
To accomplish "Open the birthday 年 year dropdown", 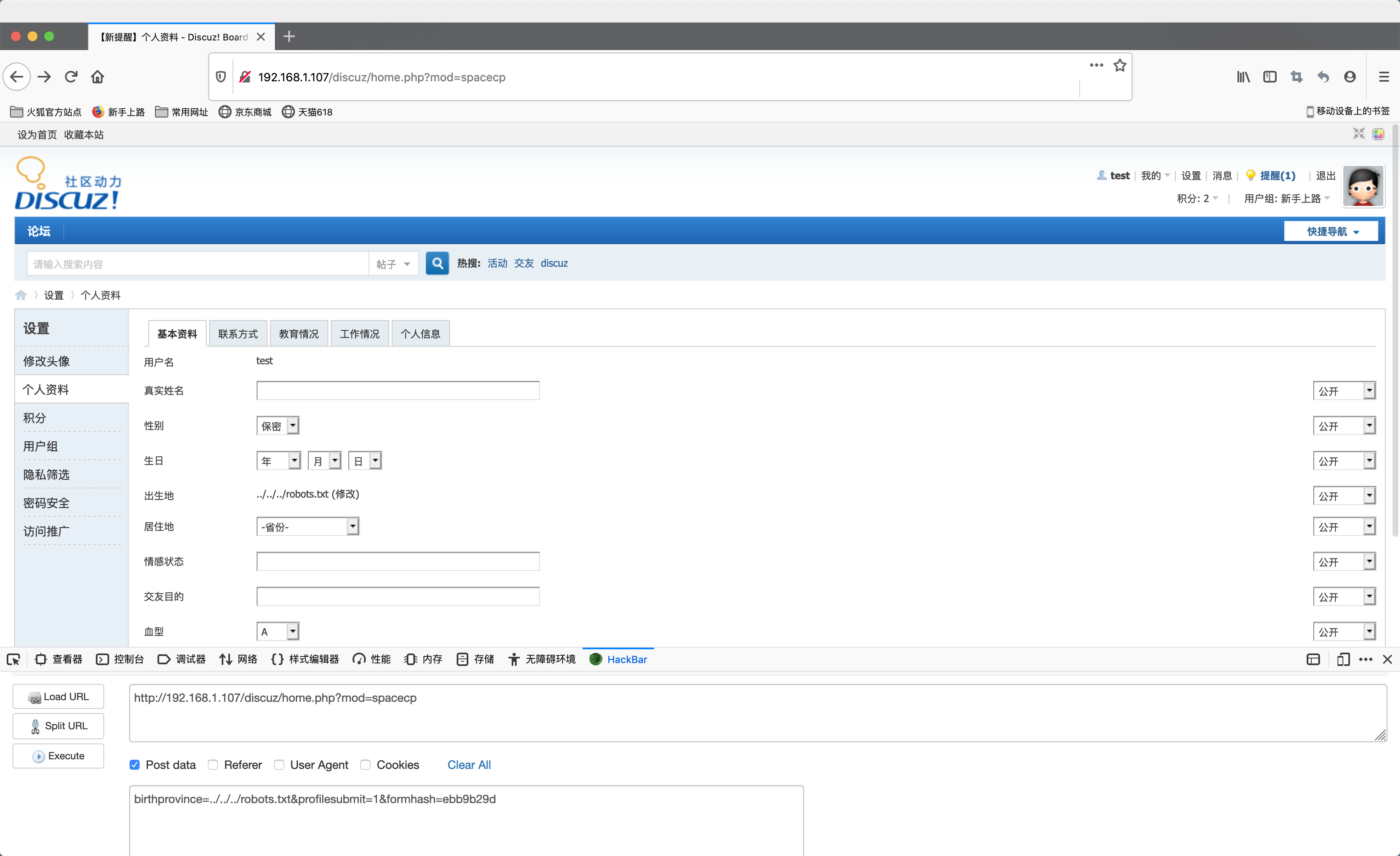I will pos(278,461).
